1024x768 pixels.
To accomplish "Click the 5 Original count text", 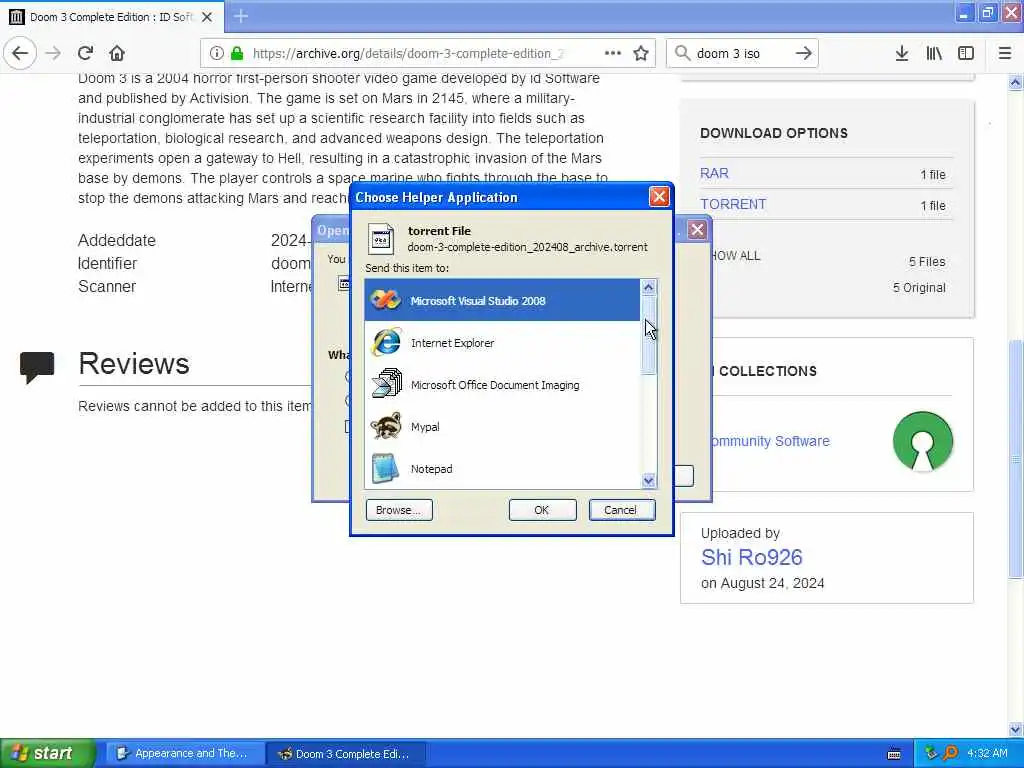I will click(x=919, y=287).
